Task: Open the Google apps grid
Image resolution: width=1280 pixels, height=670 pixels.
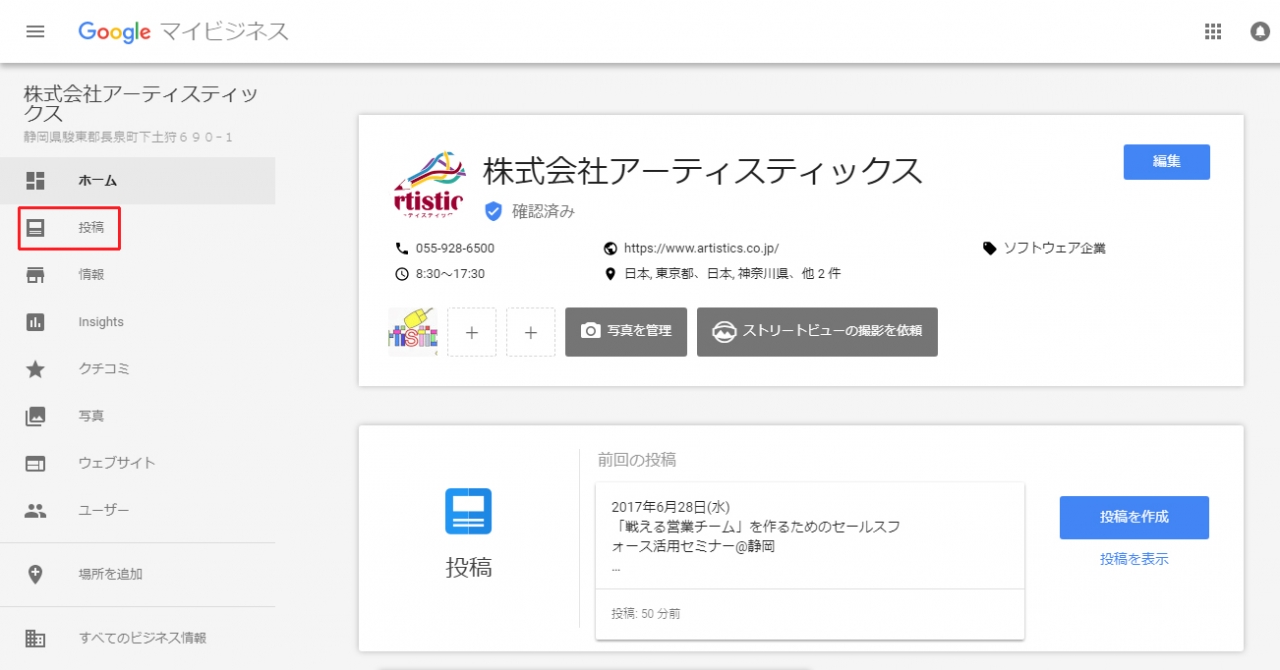Action: point(1213,32)
